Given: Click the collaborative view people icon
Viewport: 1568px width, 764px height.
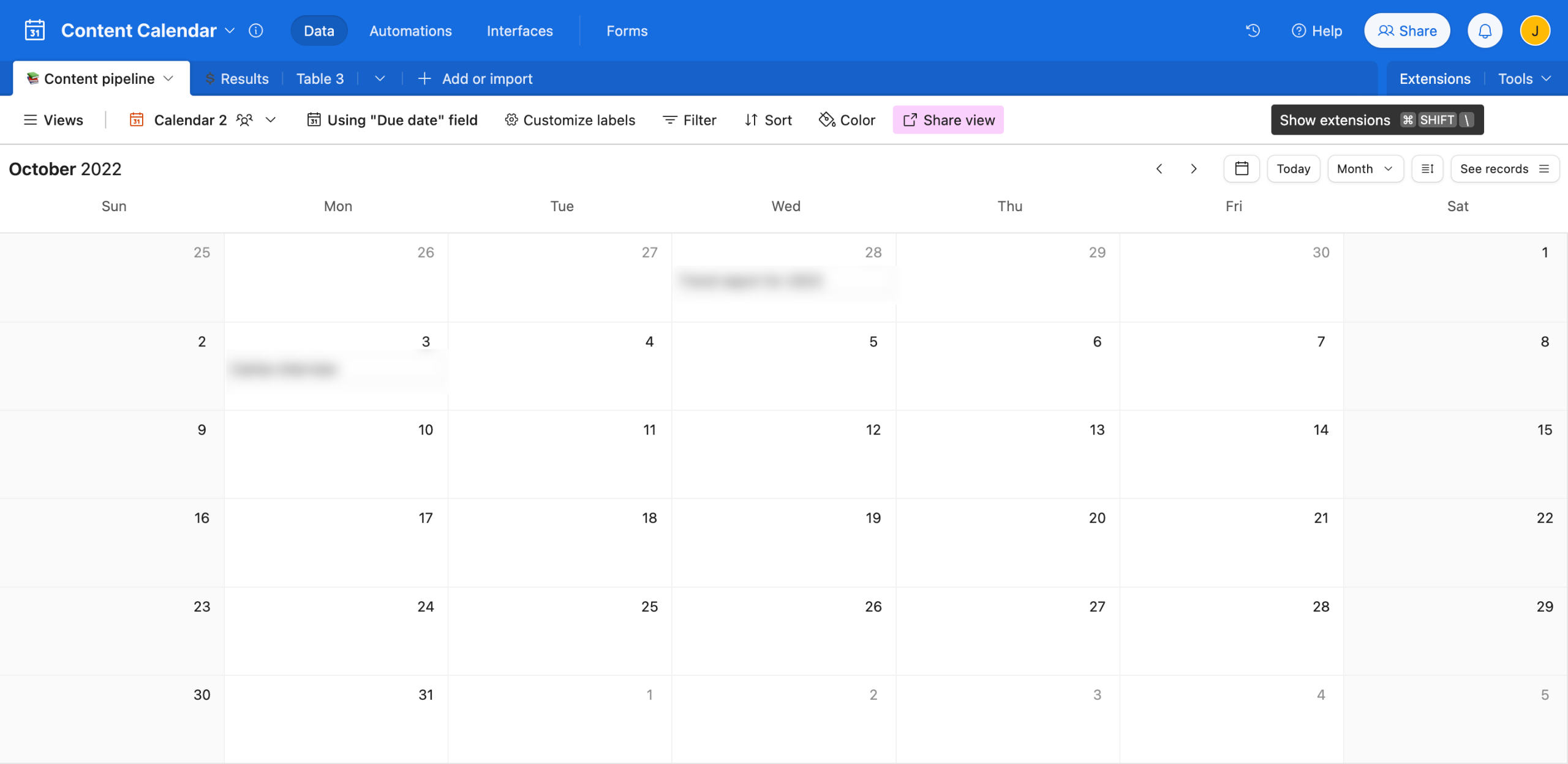Looking at the screenshot, I should coord(245,120).
